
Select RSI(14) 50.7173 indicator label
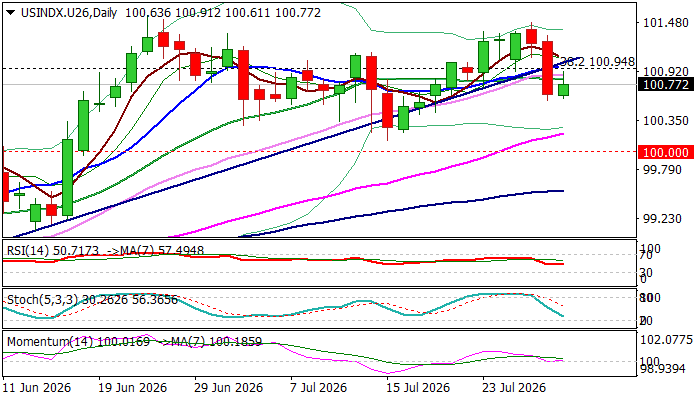(x=53, y=251)
